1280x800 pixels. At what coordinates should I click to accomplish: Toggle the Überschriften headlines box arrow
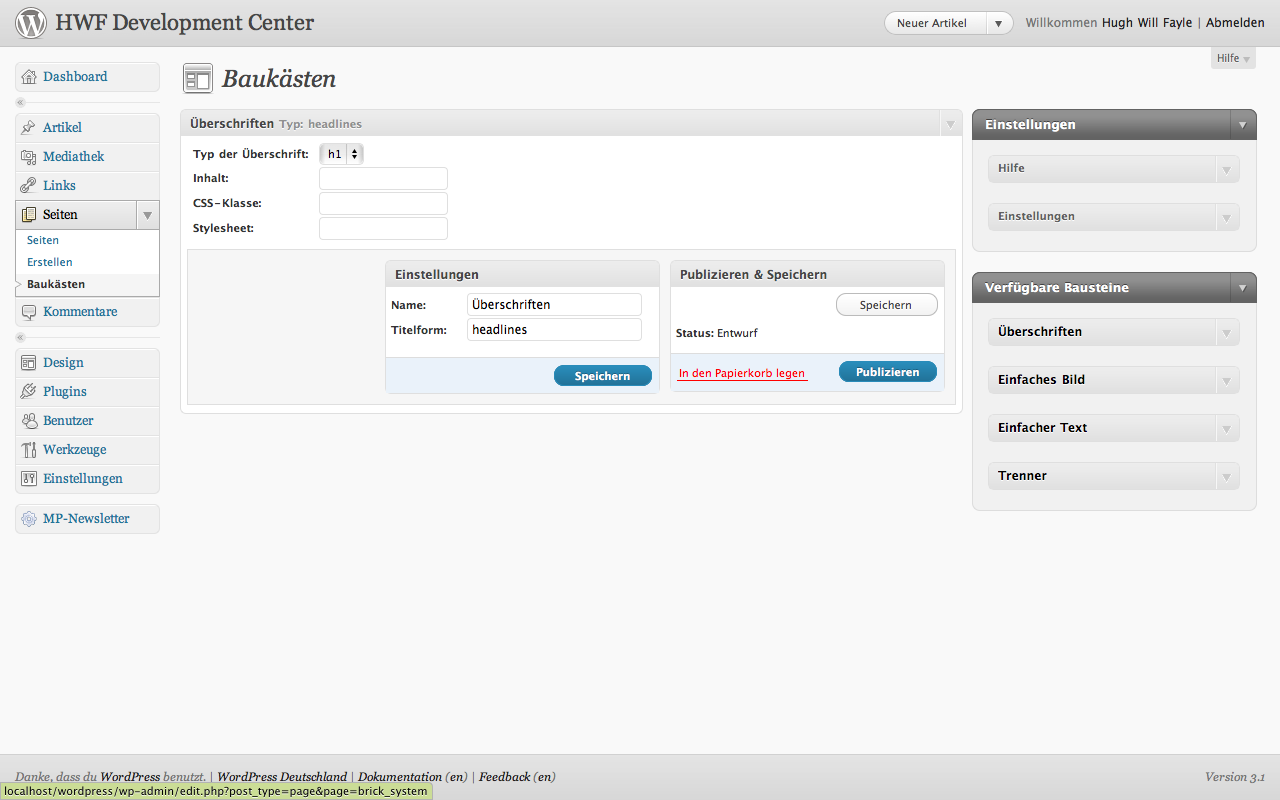pos(950,124)
